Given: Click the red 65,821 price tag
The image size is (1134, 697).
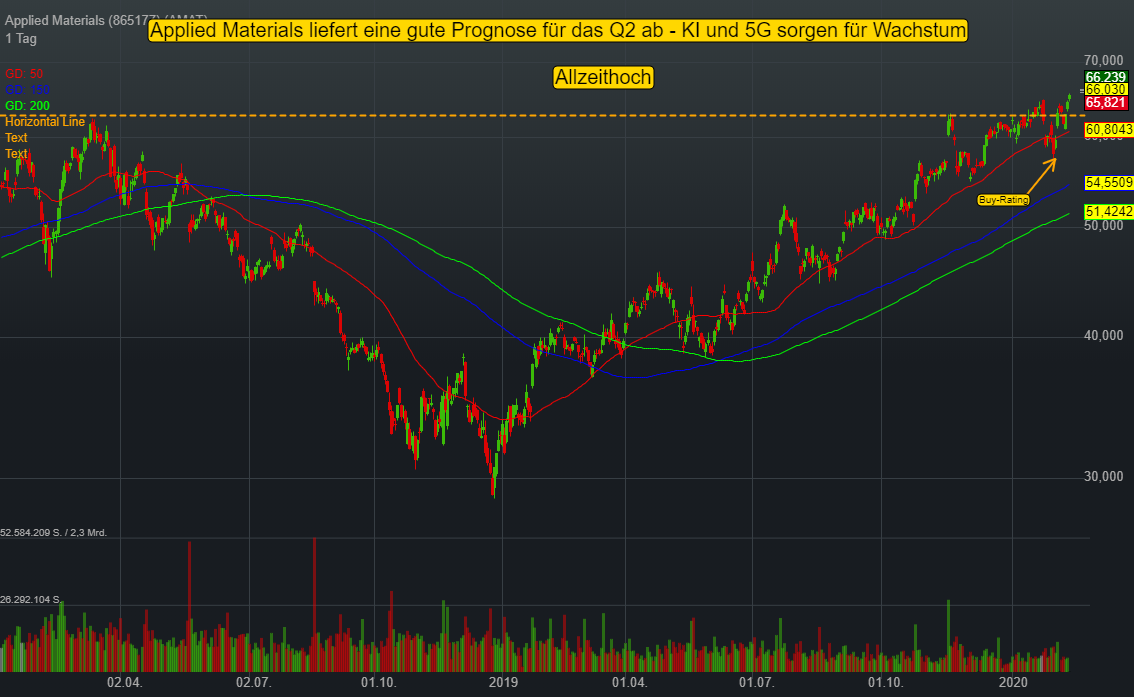Looking at the screenshot, I should [x=1106, y=103].
